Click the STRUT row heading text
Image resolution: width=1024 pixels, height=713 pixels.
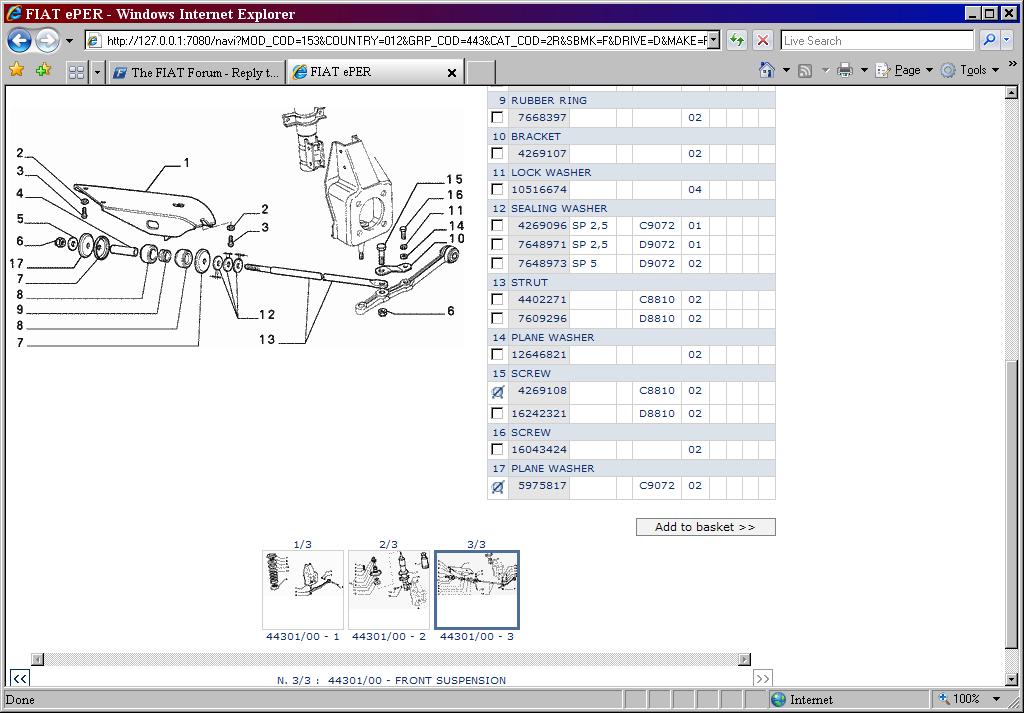coord(530,282)
